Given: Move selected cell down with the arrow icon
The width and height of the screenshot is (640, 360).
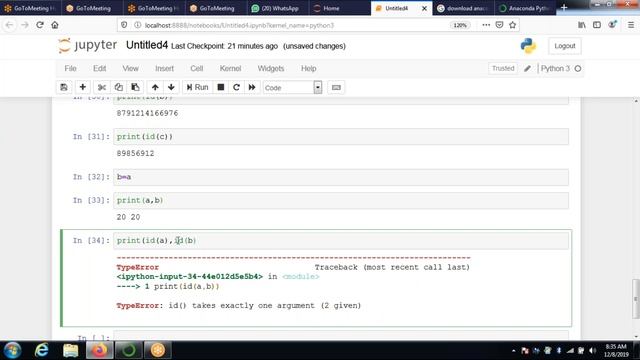Looking at the screenshot, I should [x=171, y=87].
